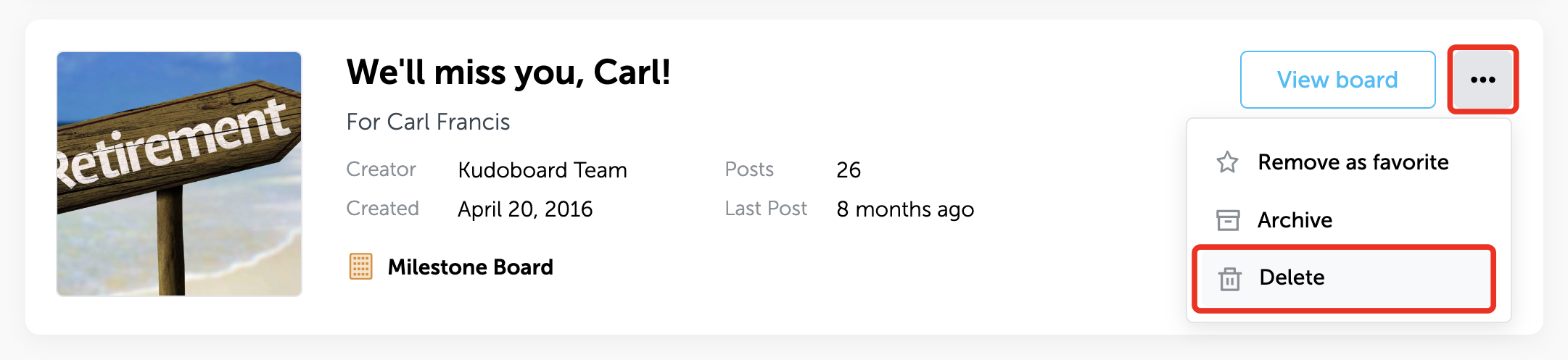1568x360 pixels.
Task: Click the April 20, 2016 created date
Action: point(525,209)
